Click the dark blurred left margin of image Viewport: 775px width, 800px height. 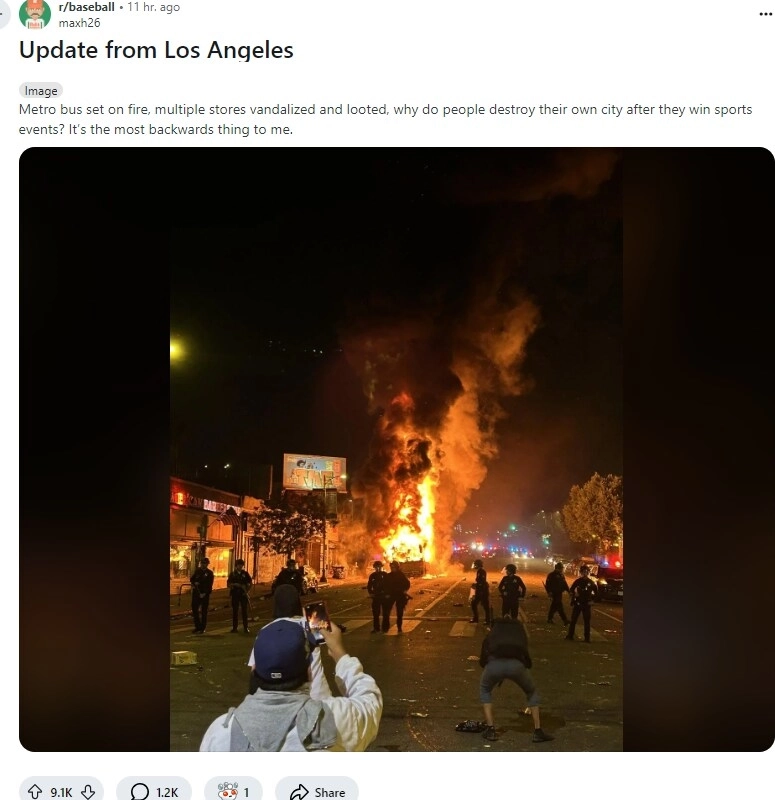coord(94,449)
